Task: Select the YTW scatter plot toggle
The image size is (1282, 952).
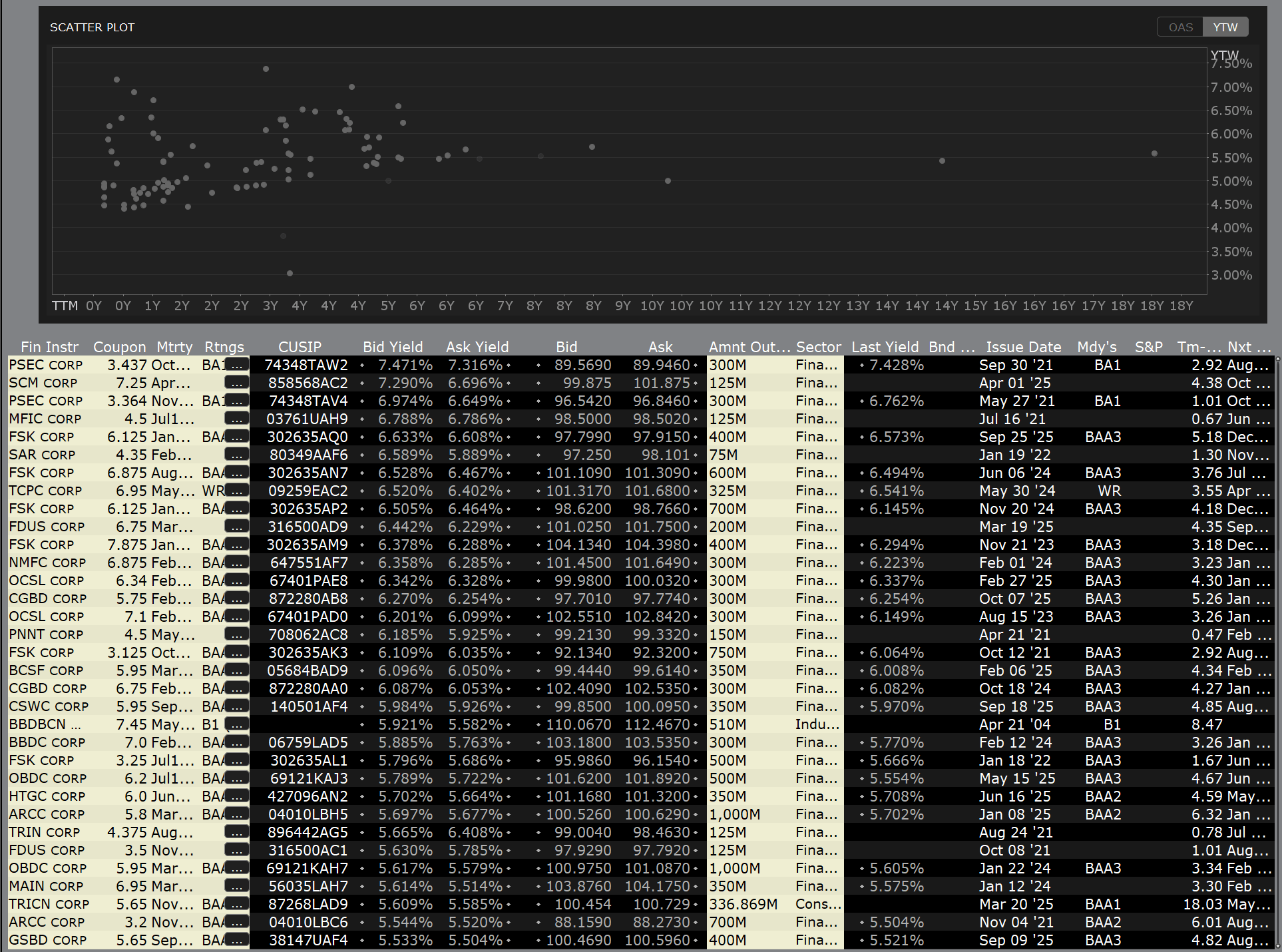Action: pyautogui.click(x=1225, y=27)
